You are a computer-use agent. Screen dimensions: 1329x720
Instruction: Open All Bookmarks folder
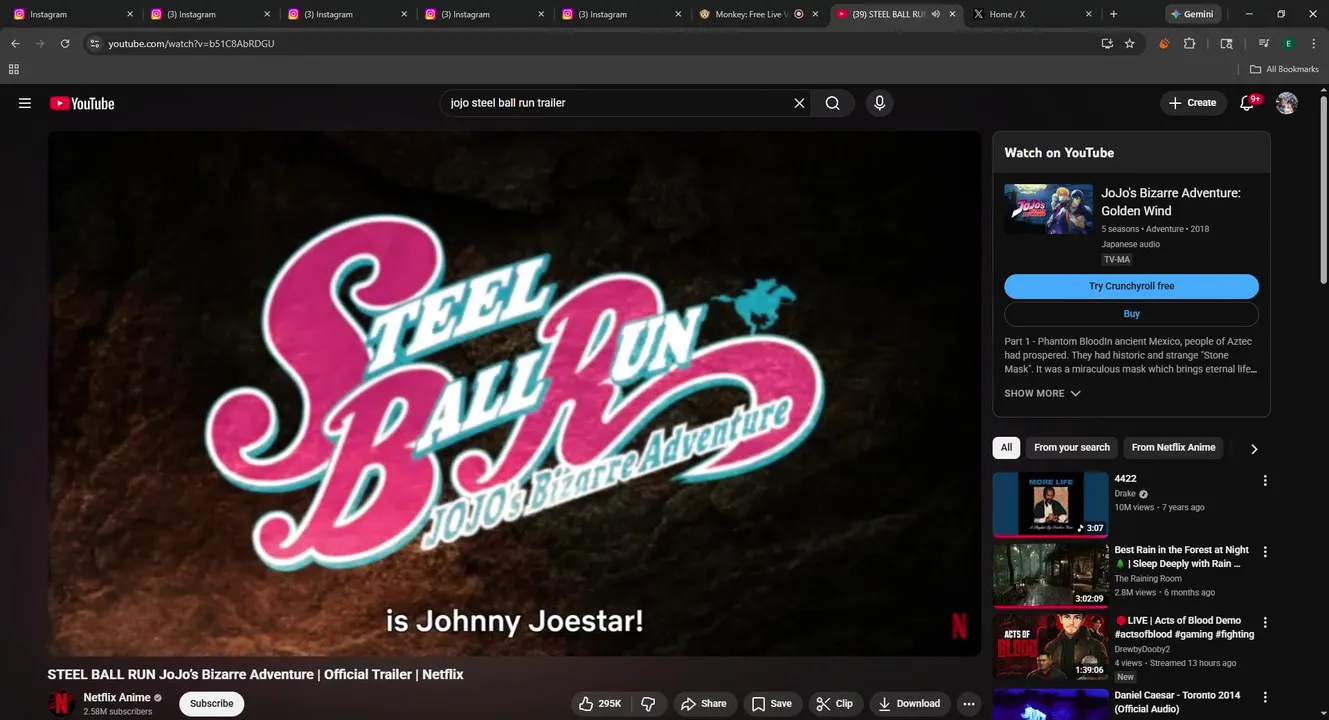coord(1285,69)
